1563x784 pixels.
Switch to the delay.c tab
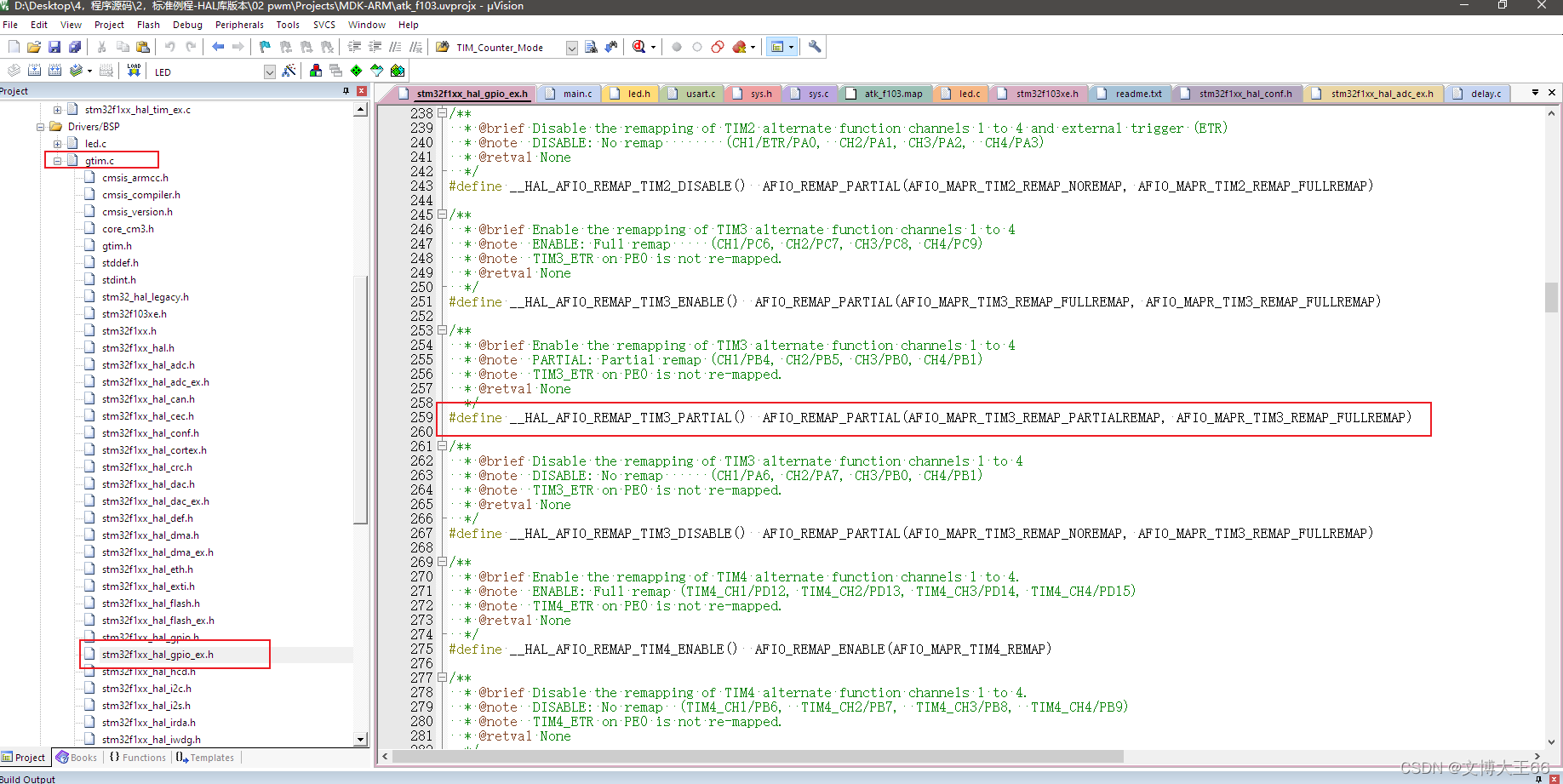(1478, 94)
